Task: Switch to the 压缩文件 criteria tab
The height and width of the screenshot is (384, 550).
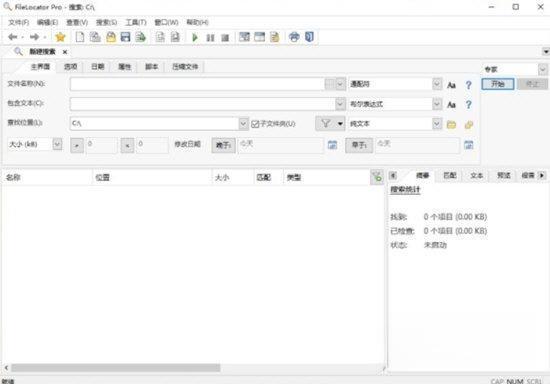Action: pos(185,67)
